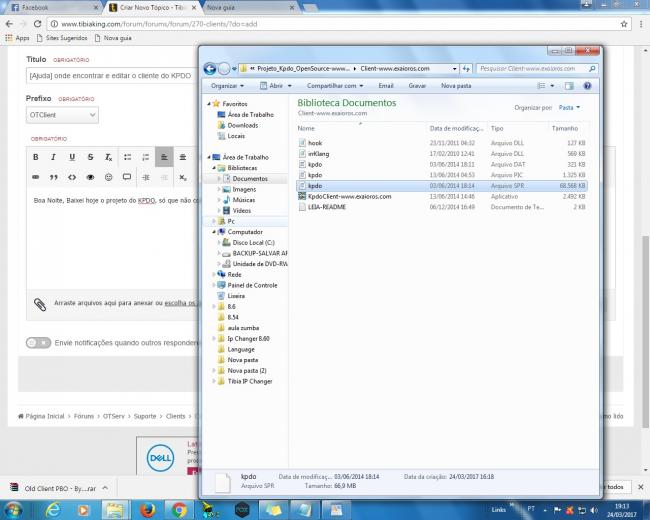Open Firefox from the Windows taskbar
The height and width of the screenshot is (520, 650).
click(x=147, y=510)
